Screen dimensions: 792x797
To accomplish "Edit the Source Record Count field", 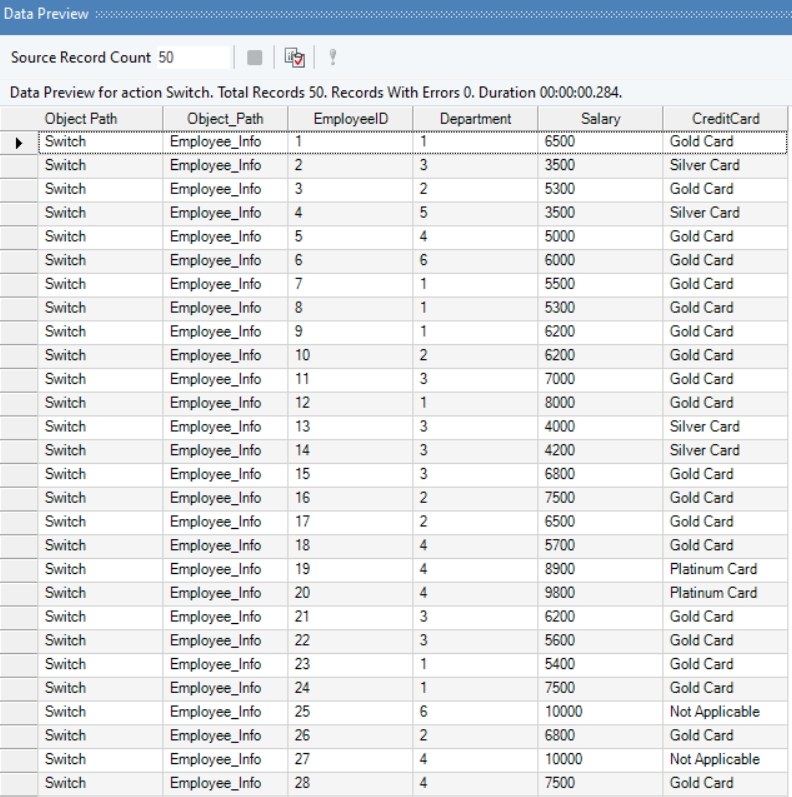I will click(x=192, y=58).
